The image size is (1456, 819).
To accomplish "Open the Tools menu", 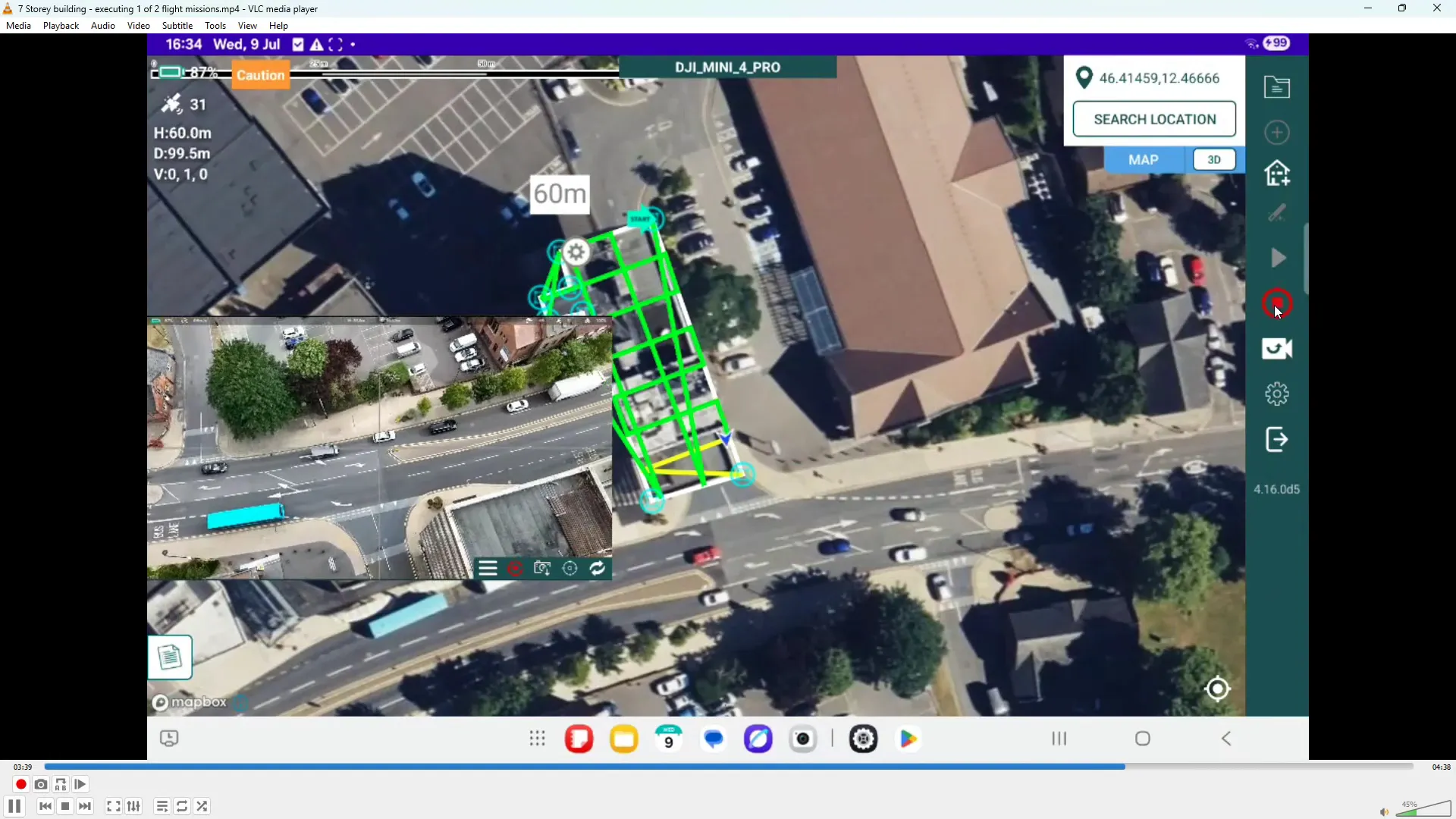I will click(x=215, y=26).
